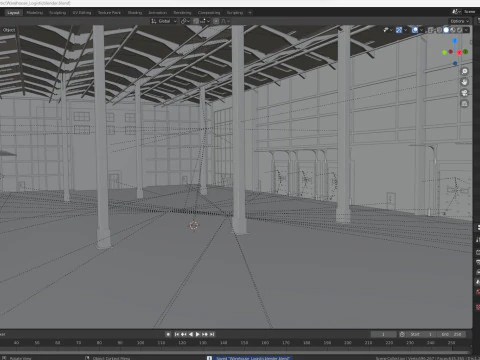Image resolution: width=480 pixels, height=360 pixels.
Task: Open the snapping options dropdown
Action: [205, 21]
